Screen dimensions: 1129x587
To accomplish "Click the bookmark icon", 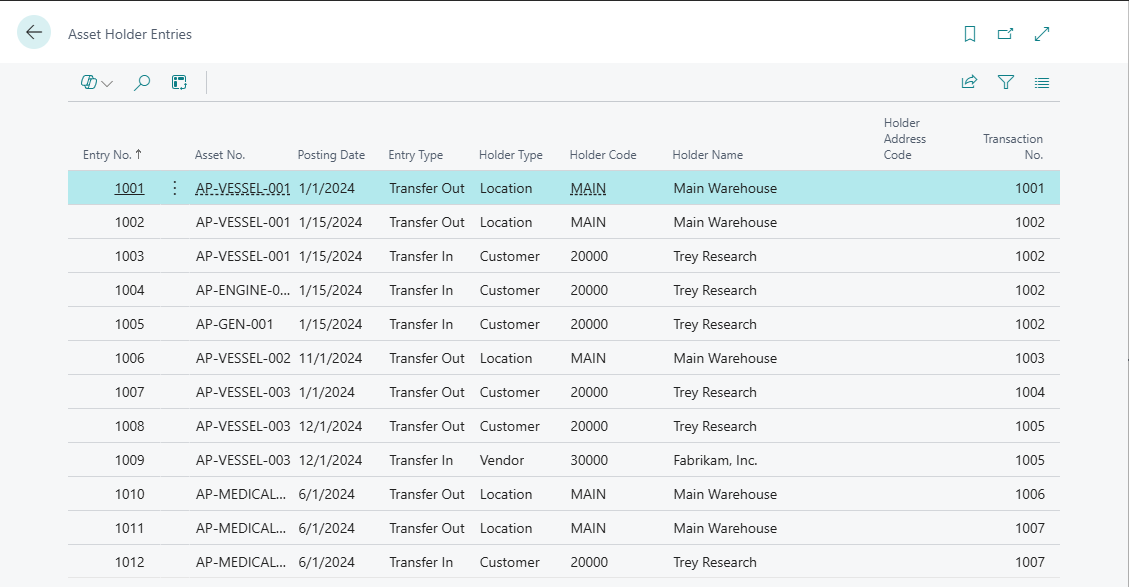I will (969, 34).
